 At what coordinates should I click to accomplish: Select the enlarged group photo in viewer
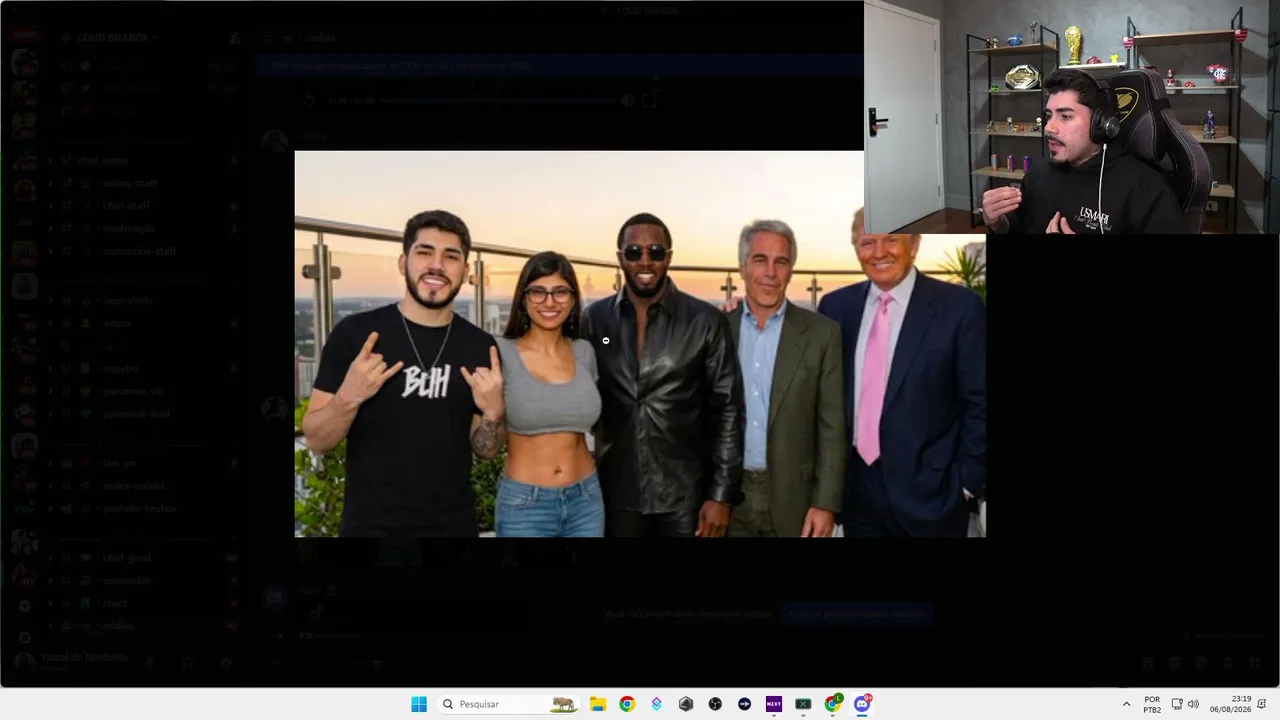[x=640, y=344]
